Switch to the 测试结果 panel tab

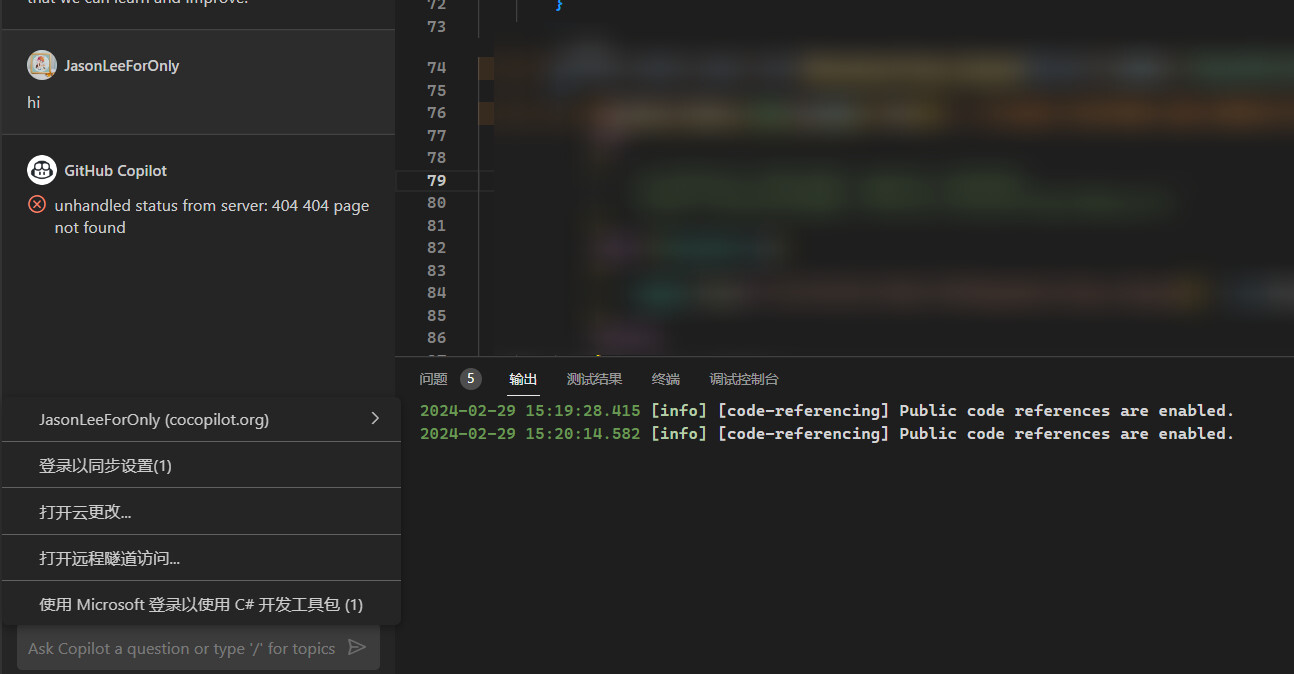594,379
